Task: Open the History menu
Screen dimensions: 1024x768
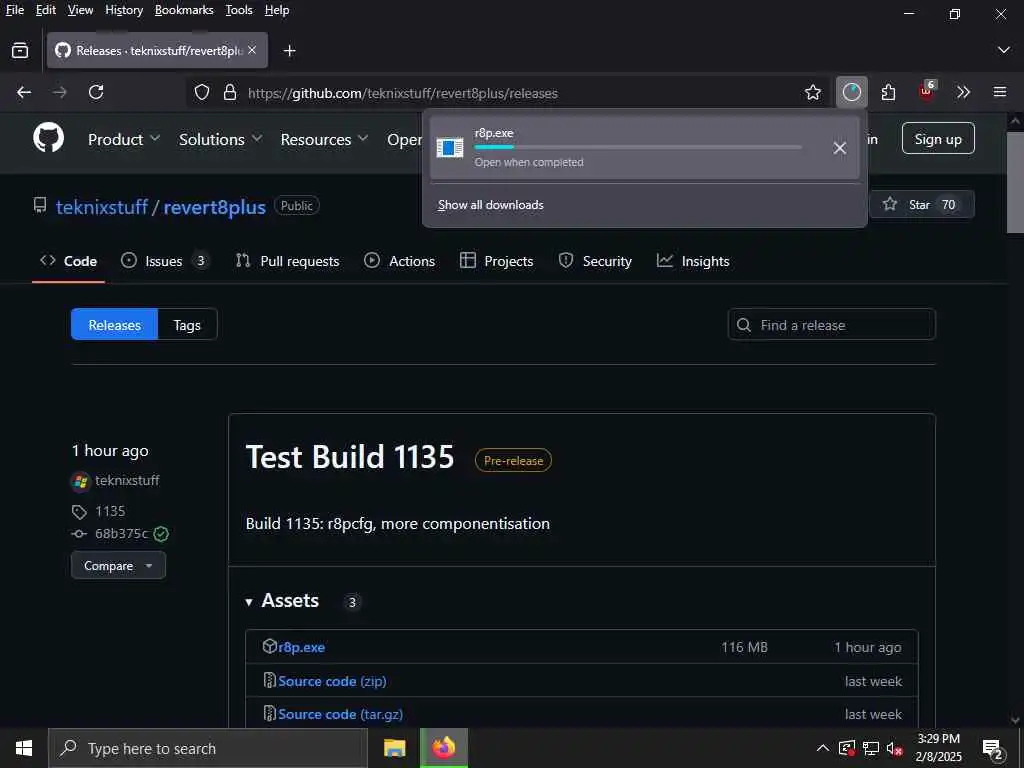Action: pyautogui.click(x=124, y=10)
